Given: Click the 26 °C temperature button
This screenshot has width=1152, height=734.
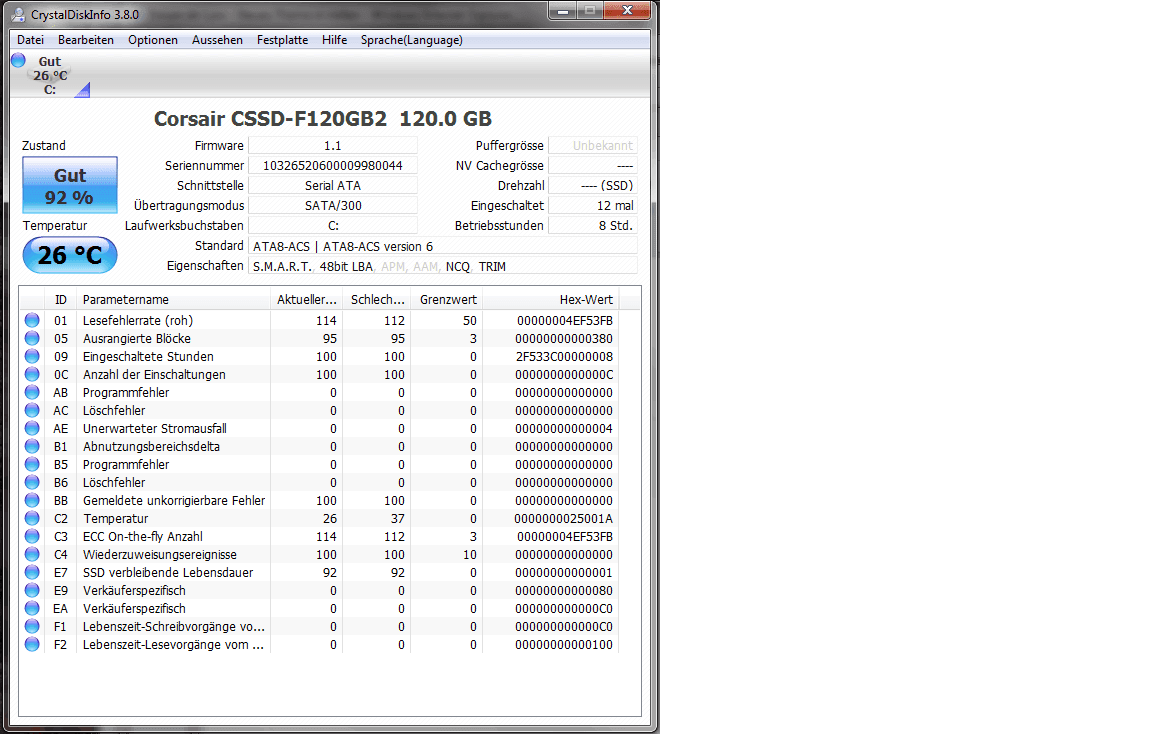Looking at the screenshot, I should (70, 255).
